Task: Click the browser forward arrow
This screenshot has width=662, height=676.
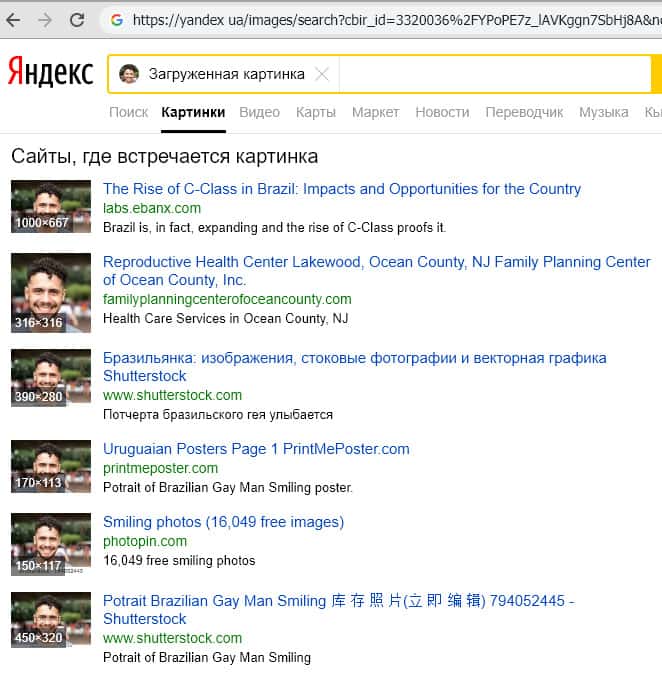Action: [45, 20]
